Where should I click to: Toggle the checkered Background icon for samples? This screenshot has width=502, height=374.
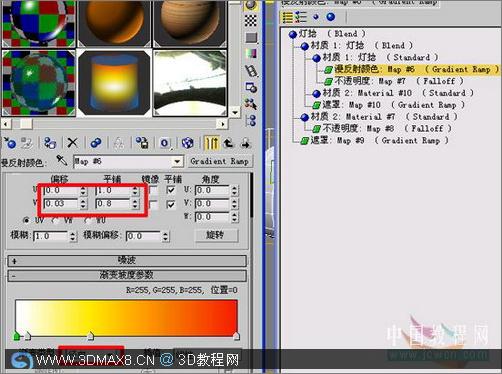(x=251, y=21)
